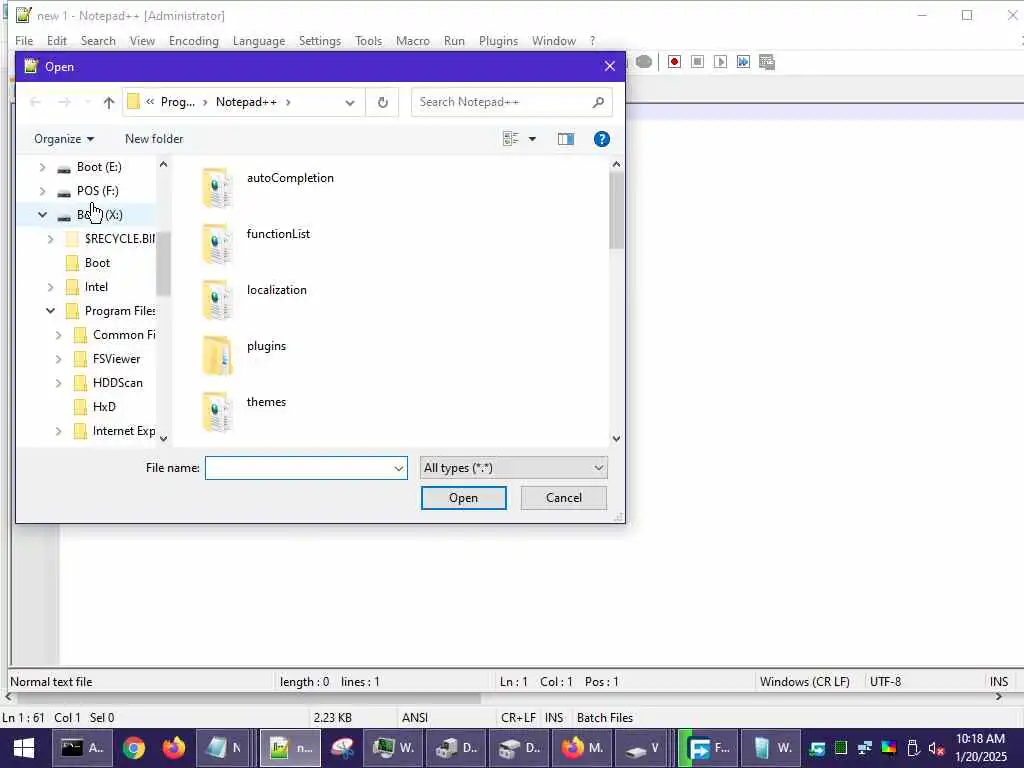Select Common Fi... folder in tree

pos(124,335)
